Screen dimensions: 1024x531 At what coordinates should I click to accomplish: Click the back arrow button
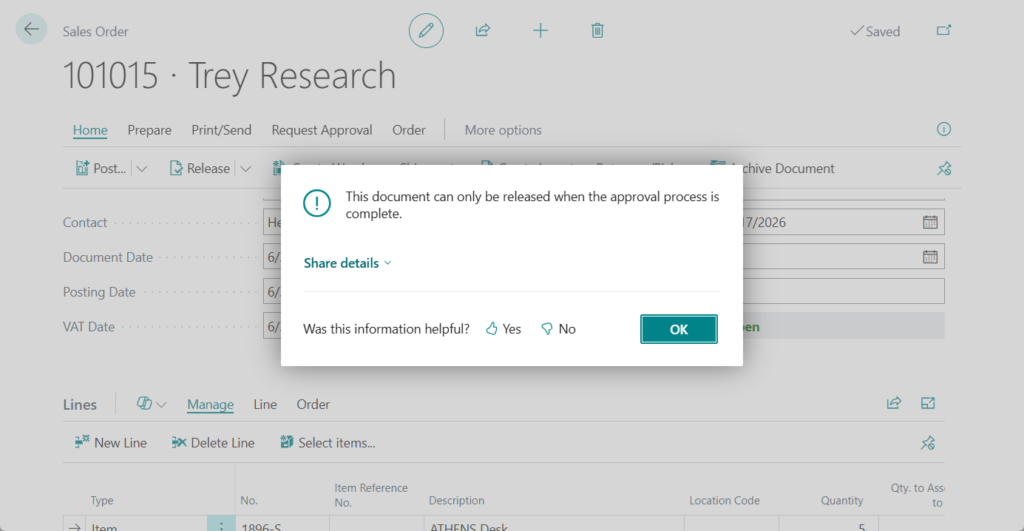click(x=31, y=30)
